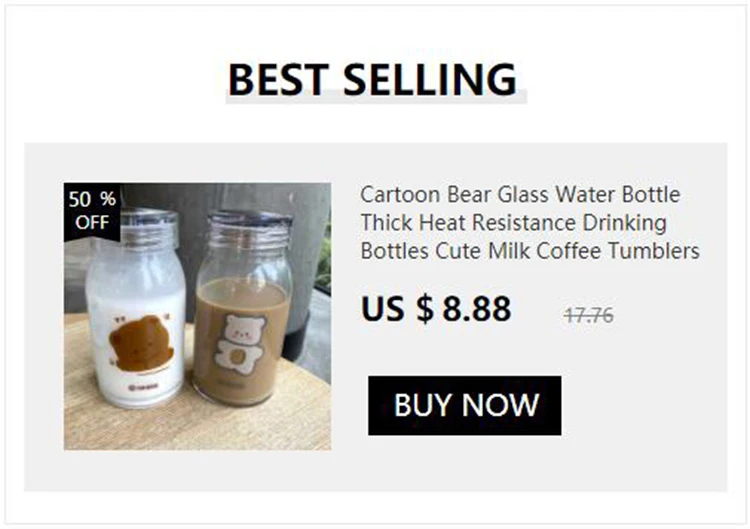The image size is (750, 529).
Task: Click the '50 %' text in the badge
Action: pyautogui.click(x=92, y=199)
